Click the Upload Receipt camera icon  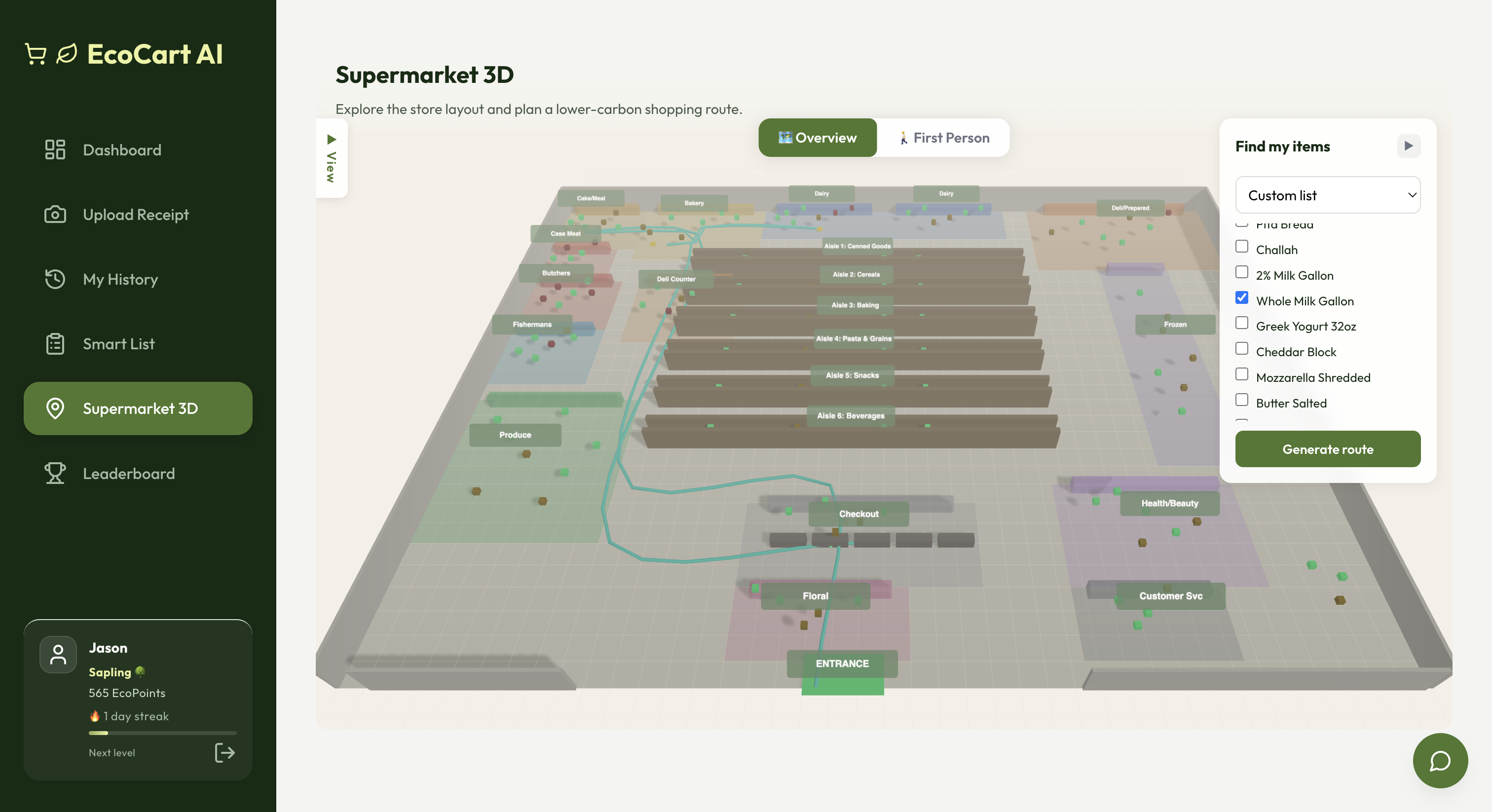(55, 214)
